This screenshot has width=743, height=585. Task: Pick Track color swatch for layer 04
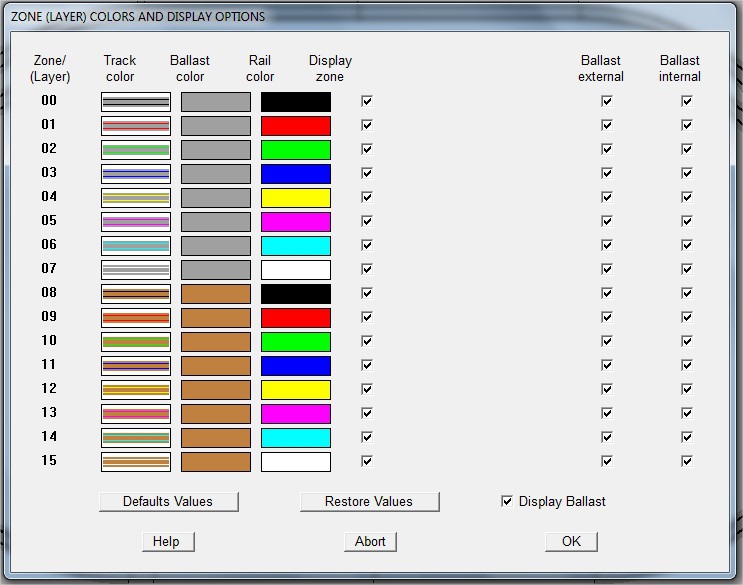(x=136, y=198)
